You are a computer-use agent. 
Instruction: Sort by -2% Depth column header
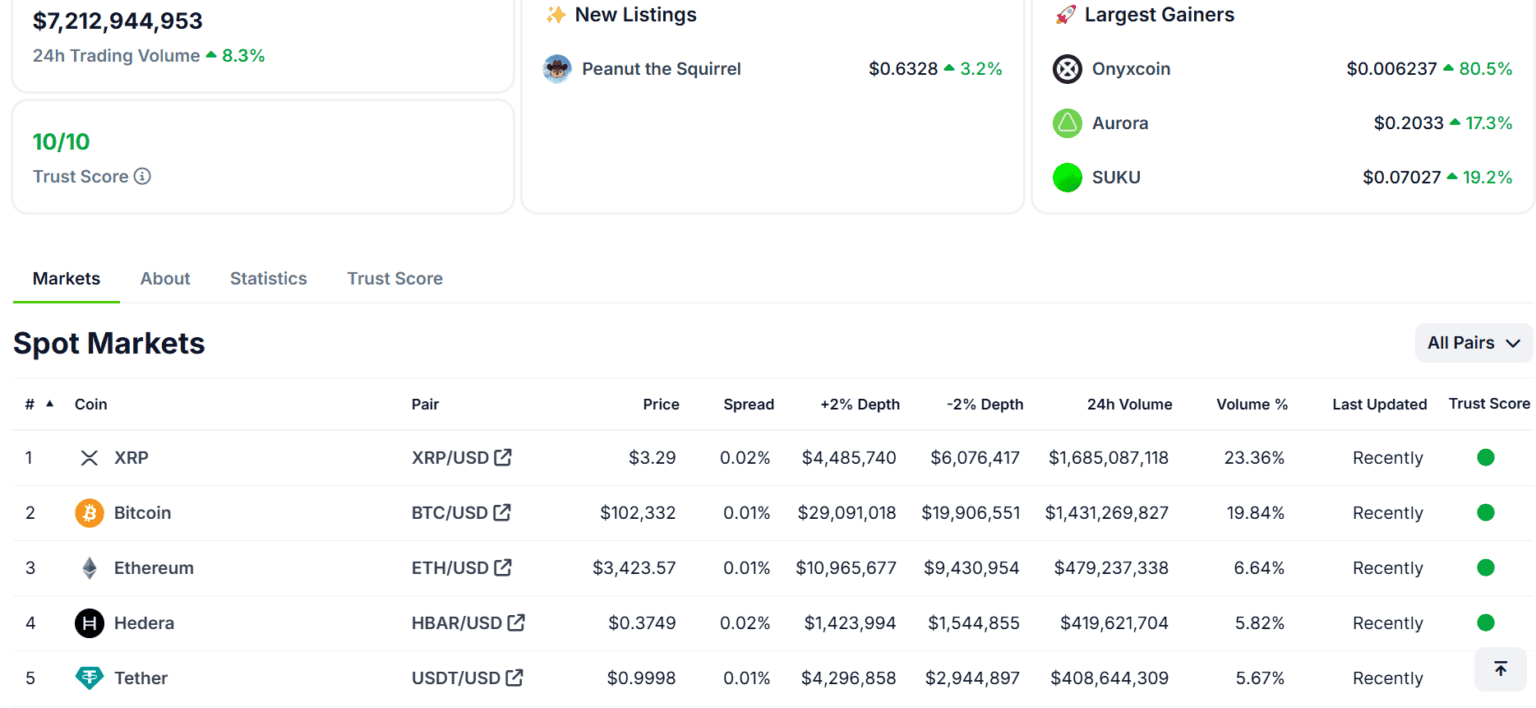(x=985, y=404)
